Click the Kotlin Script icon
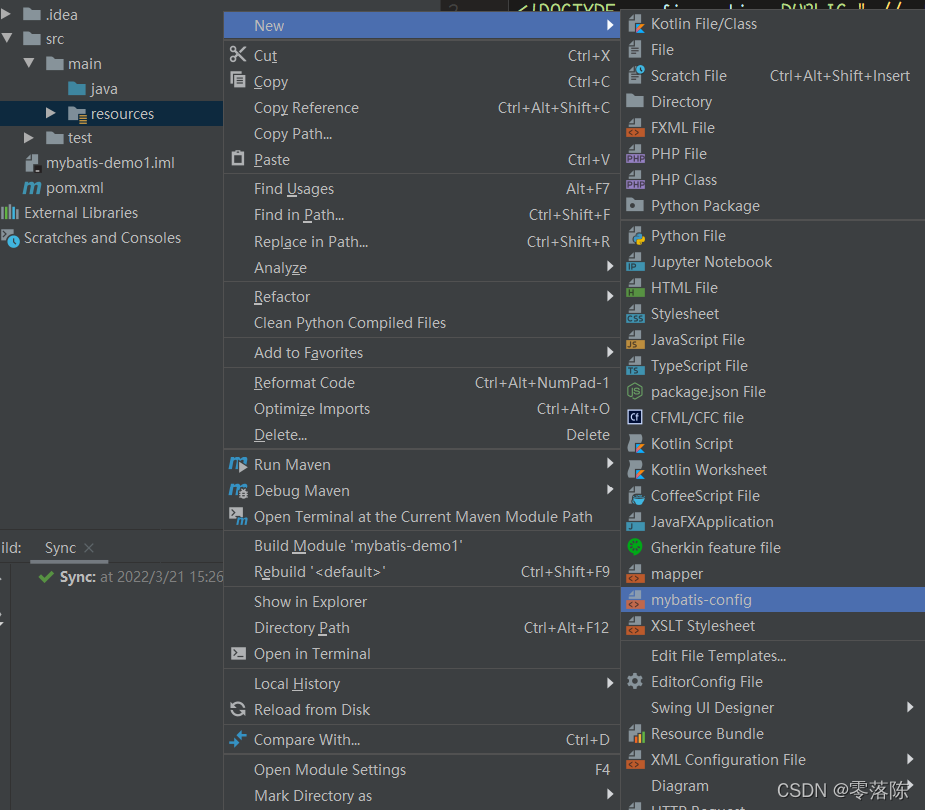Image resolution: width=925 pixels, height=810 pixels. (635, 444)
